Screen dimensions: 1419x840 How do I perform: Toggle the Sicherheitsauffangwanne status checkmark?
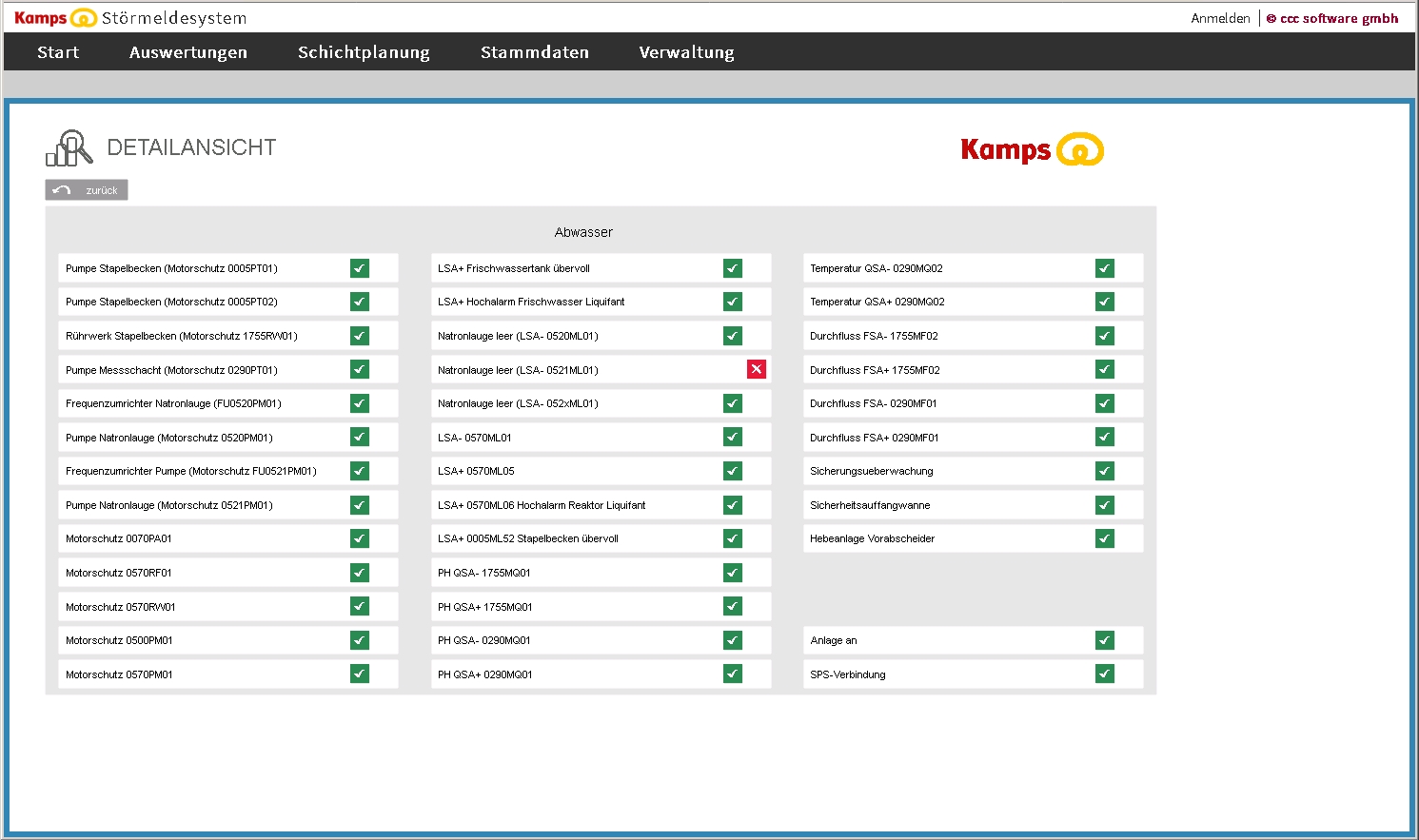coord(1104,505)
